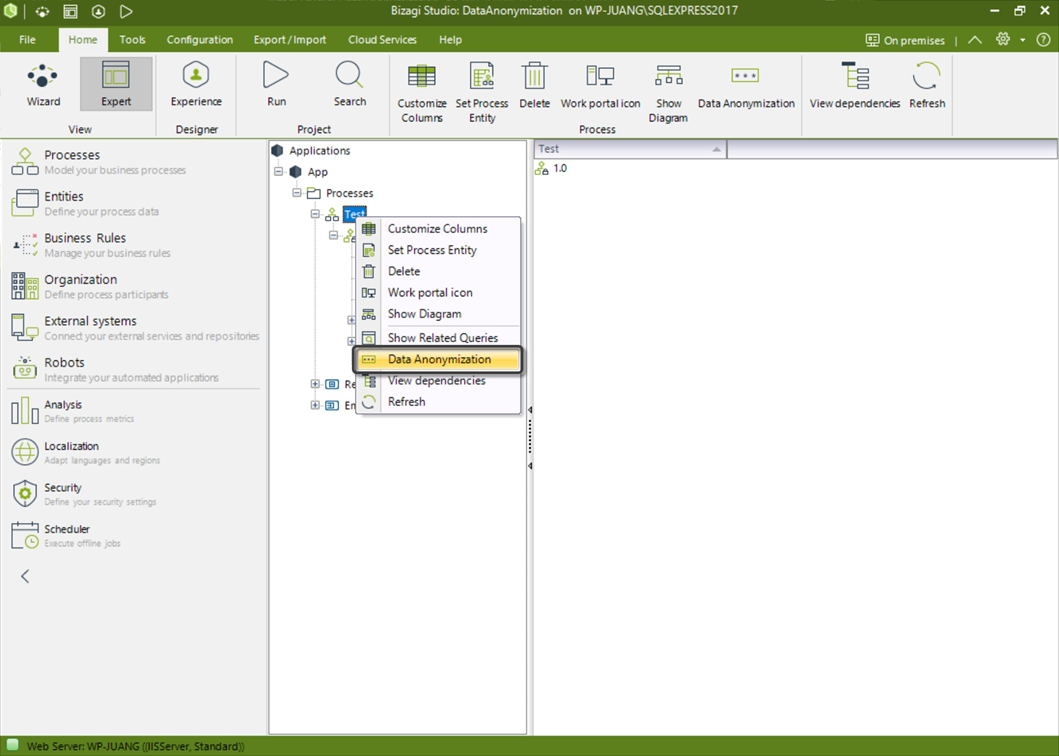Switch to the Home tab

point(82,39)
